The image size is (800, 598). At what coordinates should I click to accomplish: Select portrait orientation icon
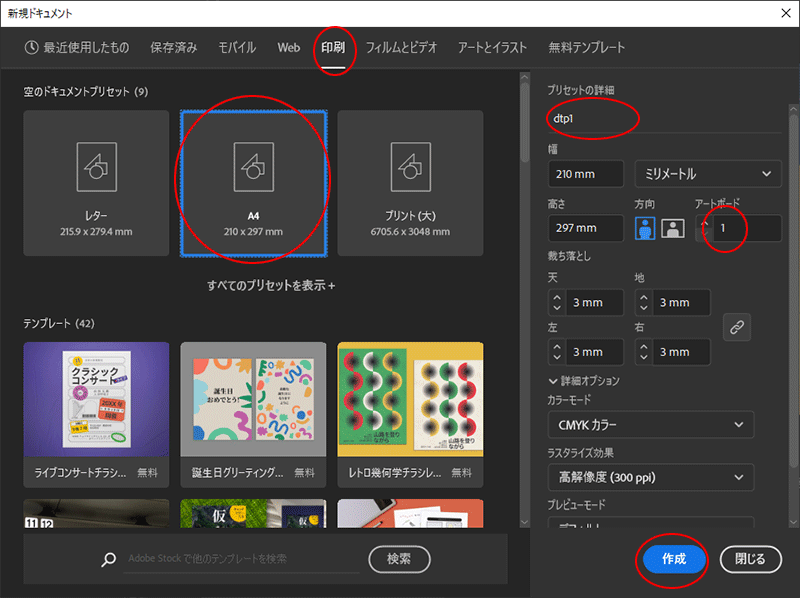tap(645, 228)
